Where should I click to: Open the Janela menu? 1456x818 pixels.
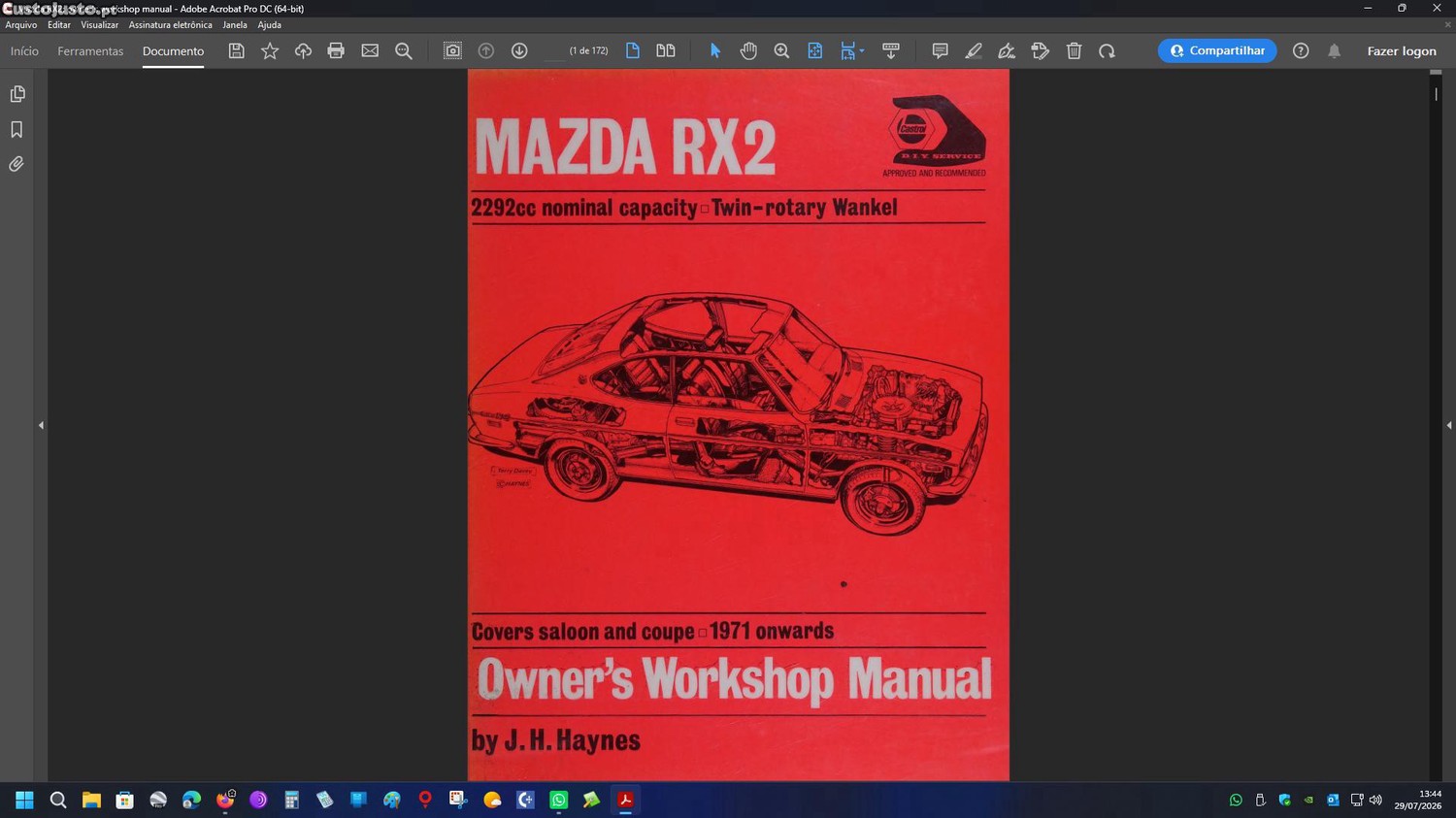click(235, 25)
